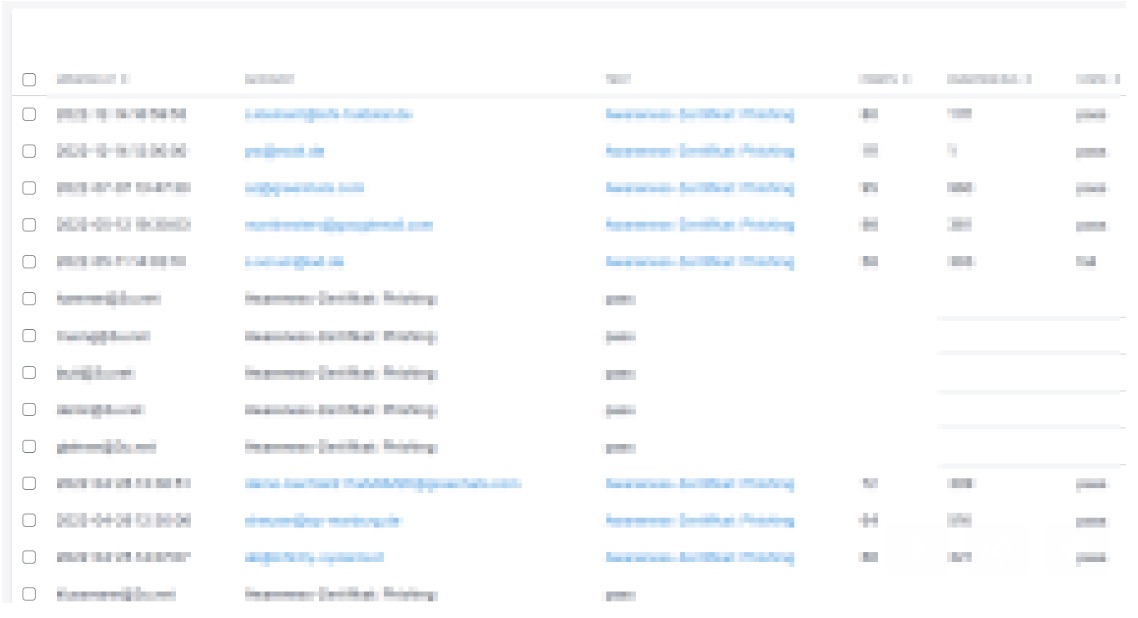Open the first Awareness-Zertifikat Phishing link
The width and height of the screenshot is (1138, 618).
[x=700, y=115]
